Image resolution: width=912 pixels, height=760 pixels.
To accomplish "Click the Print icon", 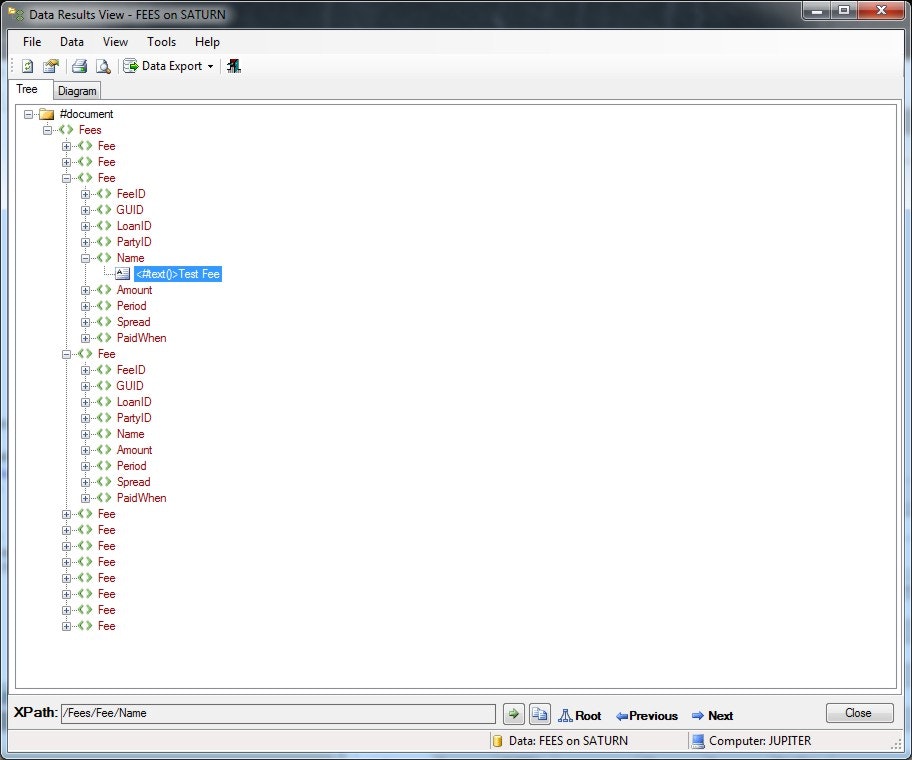I will [x=79, y=66].
